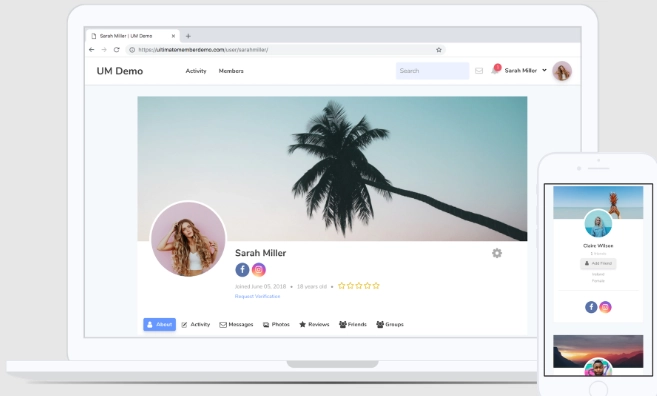Go back using browser back arrow

pos(92,49)
